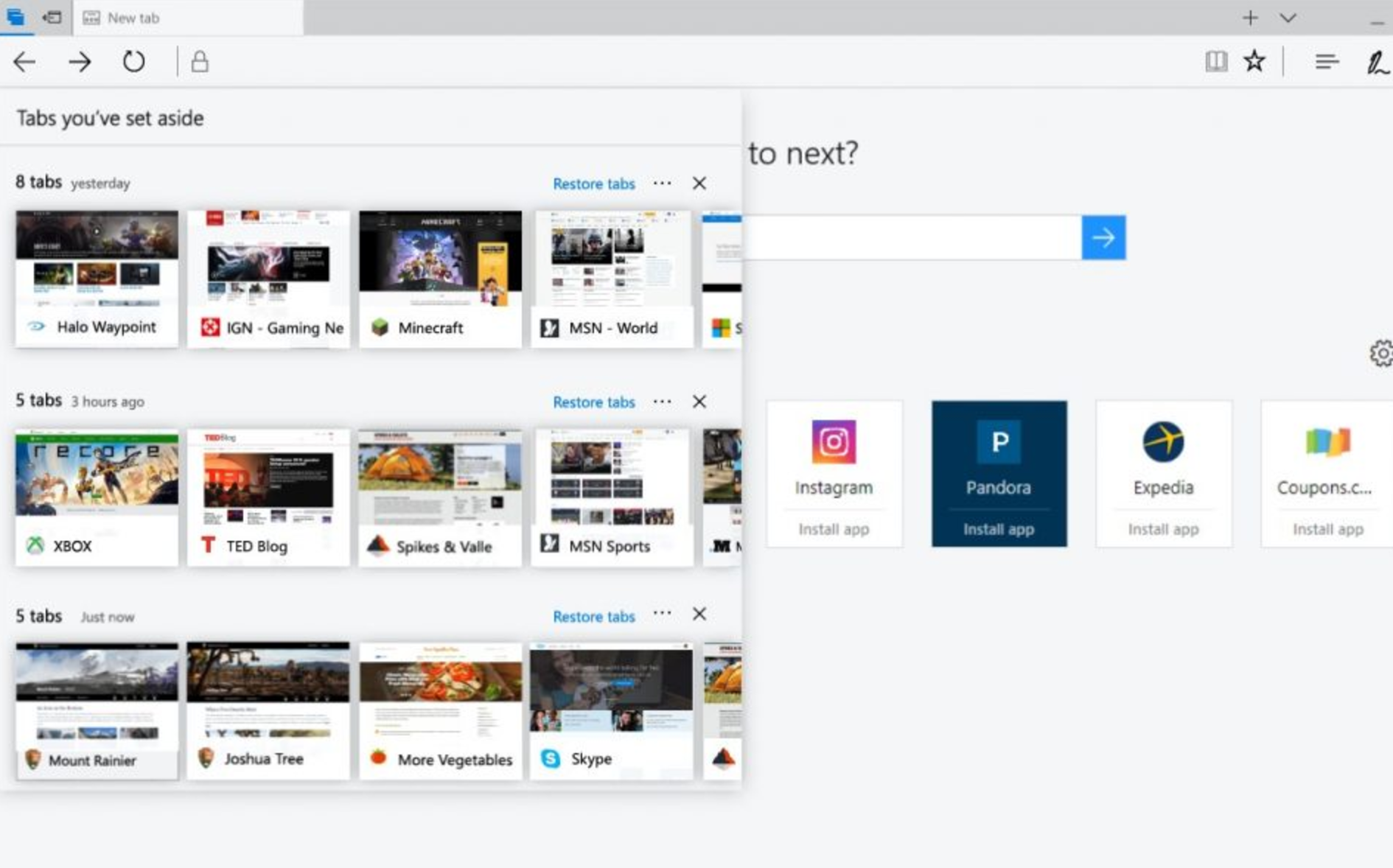Open the Halo Waypoint tab thumbnail
Image resolution: width=1393 pixels, height=868 pixels.
pyautogui.click(x=97, y=279)
